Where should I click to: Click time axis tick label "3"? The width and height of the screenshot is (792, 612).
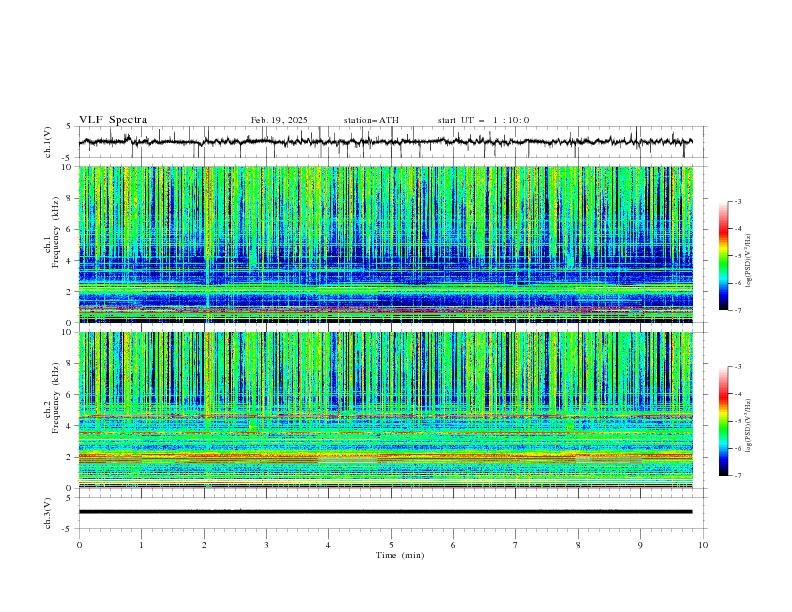click(266, 545)
